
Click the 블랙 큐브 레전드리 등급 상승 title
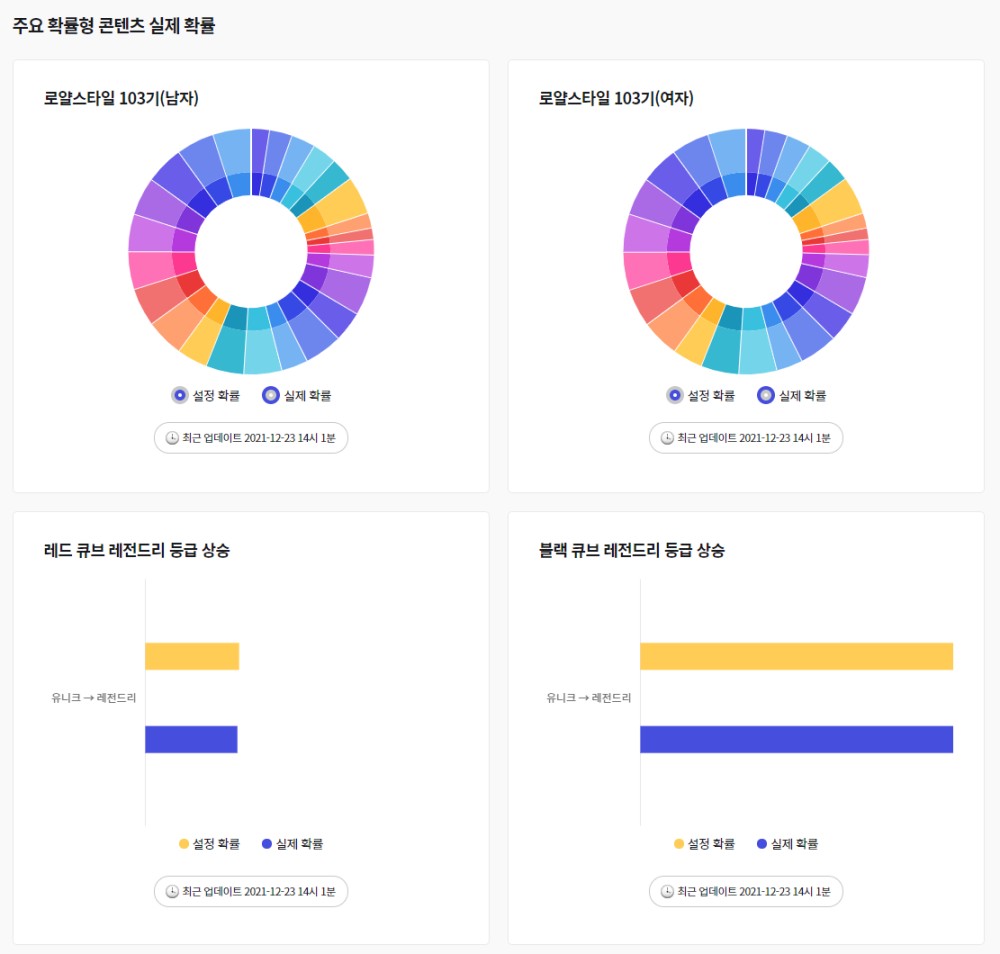point(631,550)
